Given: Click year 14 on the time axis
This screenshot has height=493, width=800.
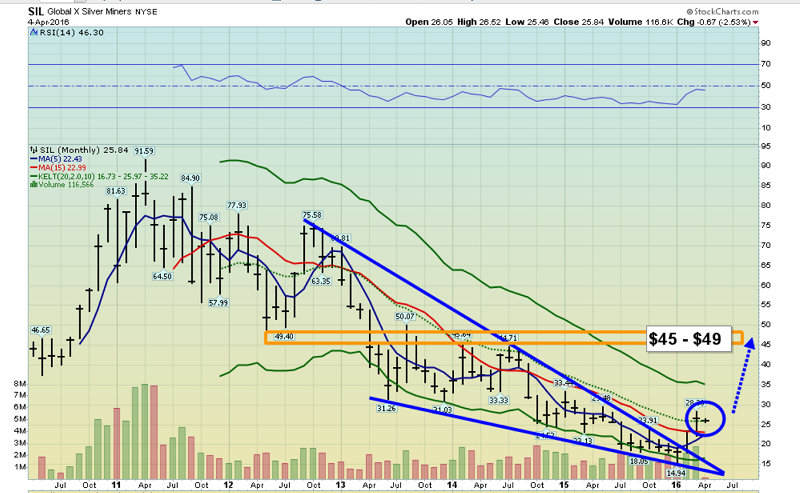Looking at the screenshot, I should tap(452, 485).
